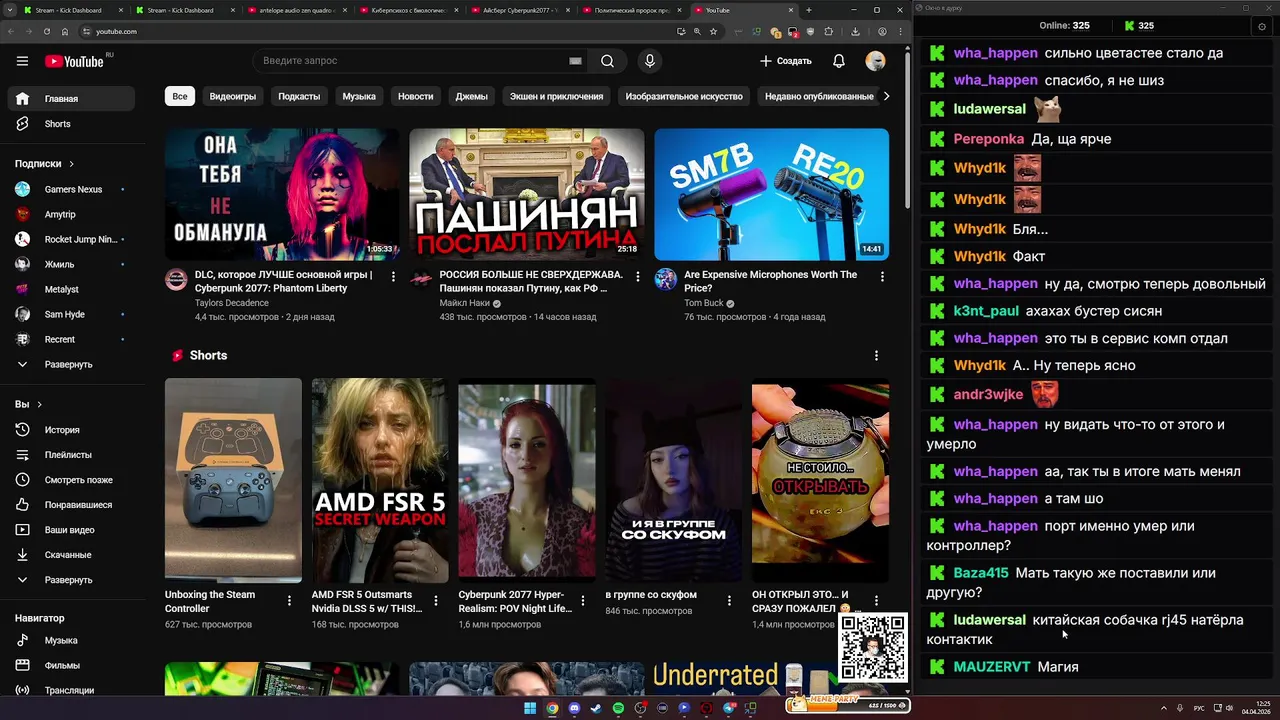Open Gamers Nexus subscription channel

[x=71, y=189]
